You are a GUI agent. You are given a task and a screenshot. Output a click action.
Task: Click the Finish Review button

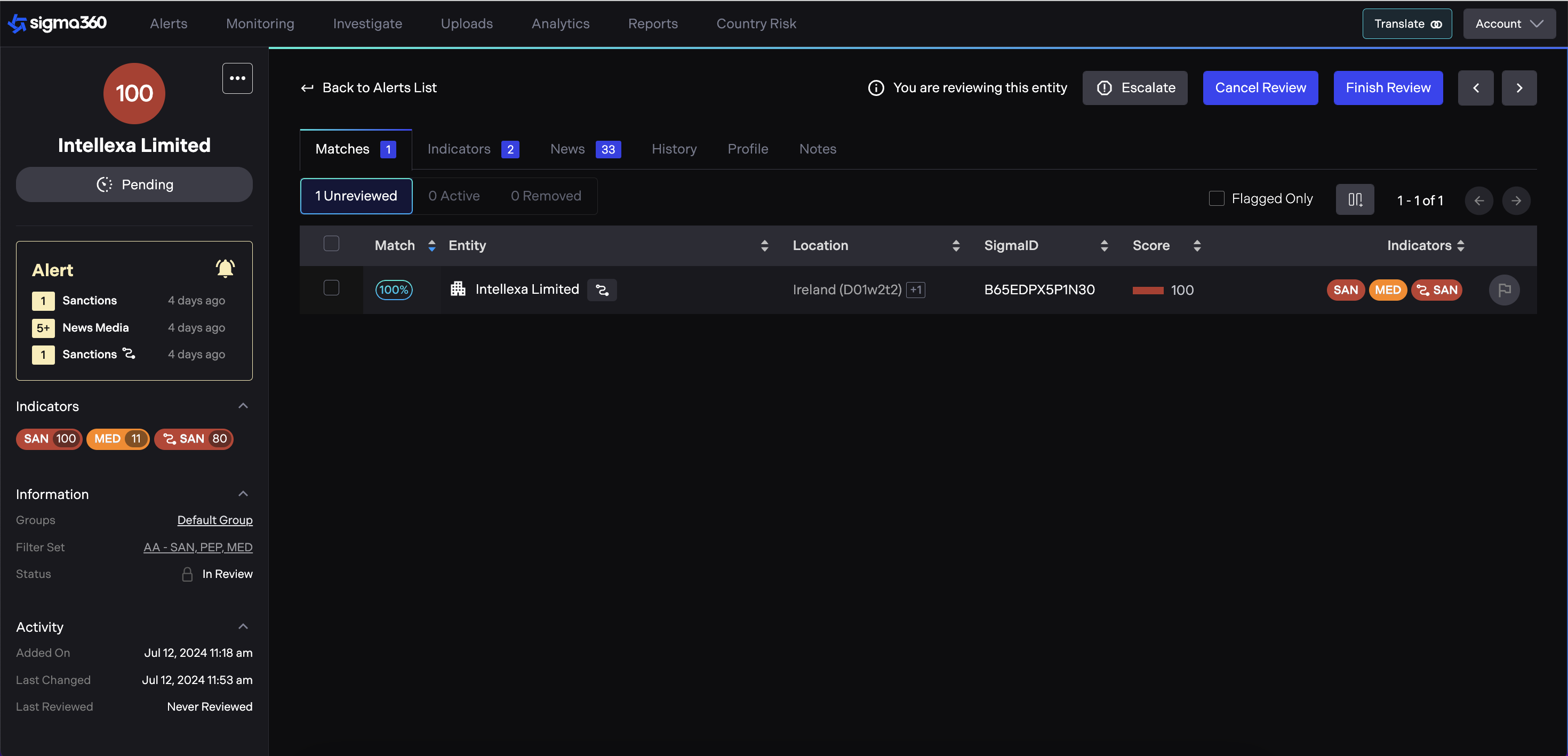click(x=1387, y=89)
